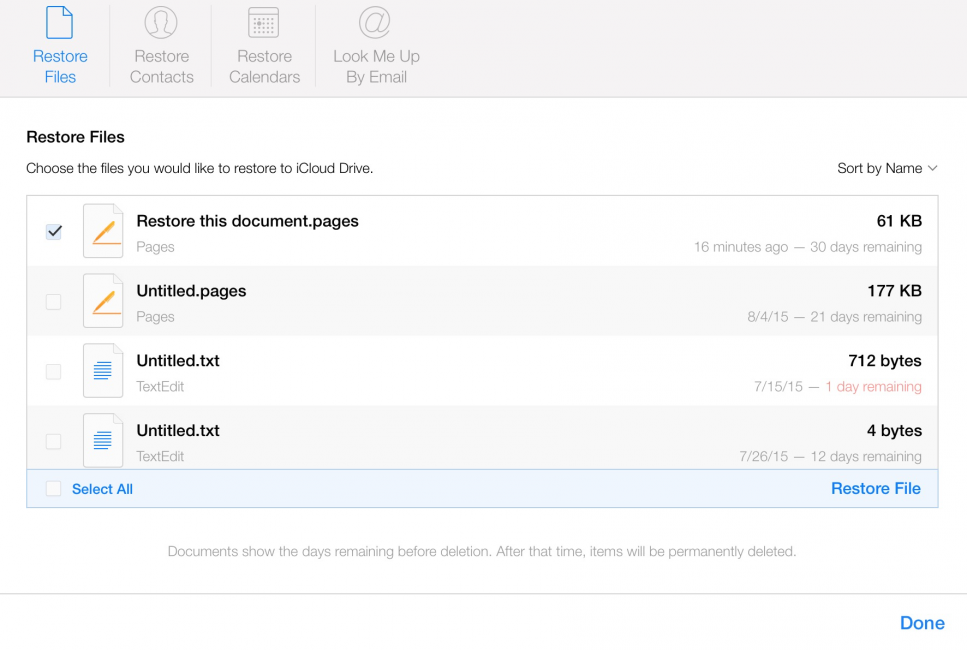This screenshot has height=650, width=967.
Task: Select the Restore Calendars calendar icon
Action: click(263, 23)
